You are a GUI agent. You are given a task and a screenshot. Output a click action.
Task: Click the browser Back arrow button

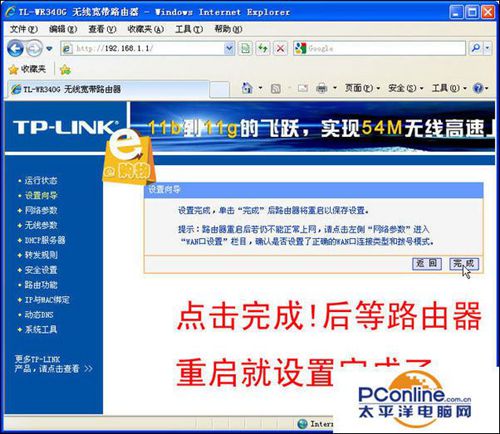click(15, 49)
